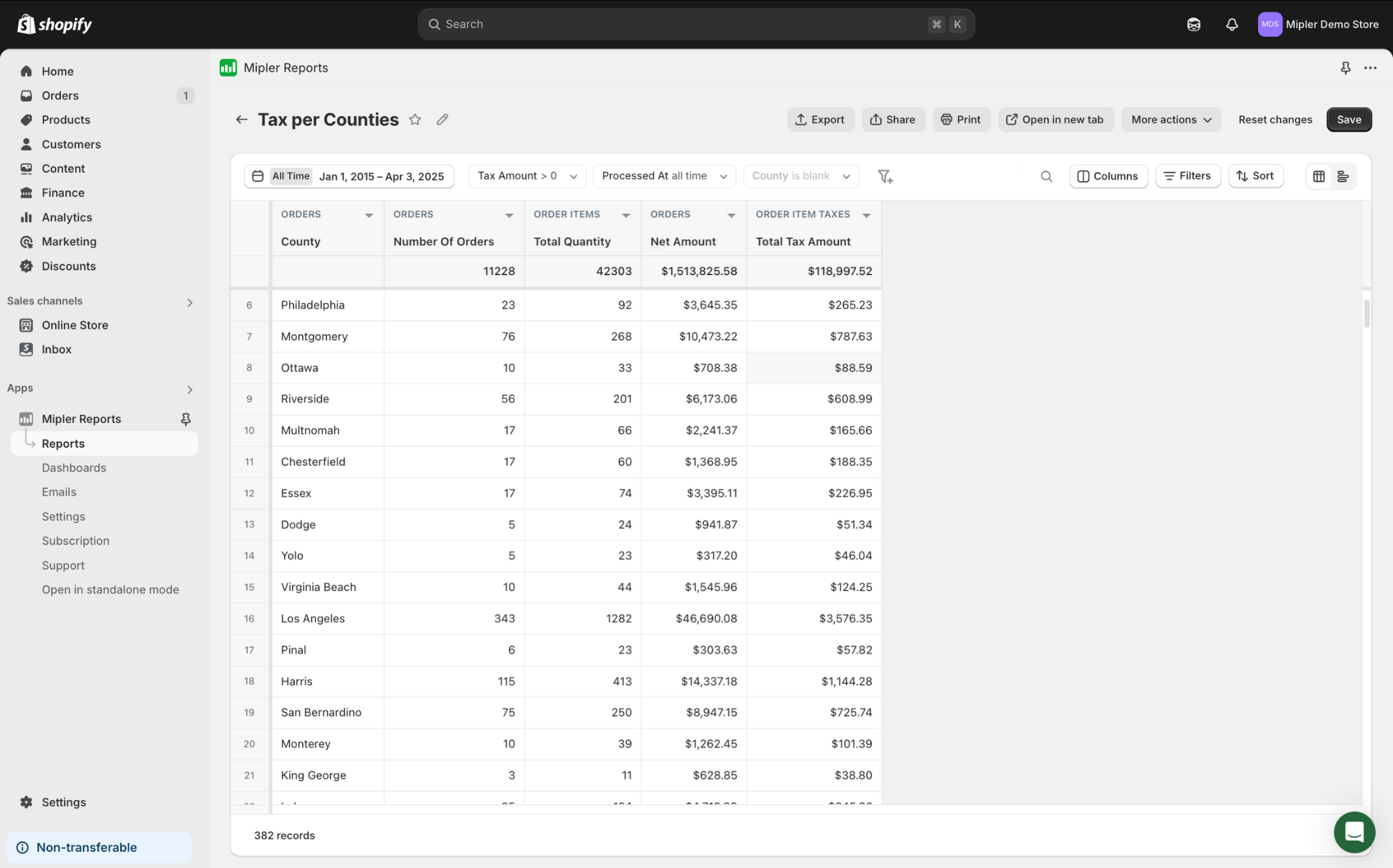Switch to chart bar view

click(1342, 176)
